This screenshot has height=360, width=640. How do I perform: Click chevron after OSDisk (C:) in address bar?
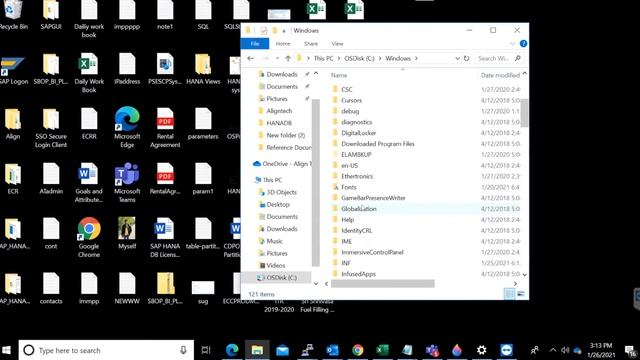(x=380, y=58)
